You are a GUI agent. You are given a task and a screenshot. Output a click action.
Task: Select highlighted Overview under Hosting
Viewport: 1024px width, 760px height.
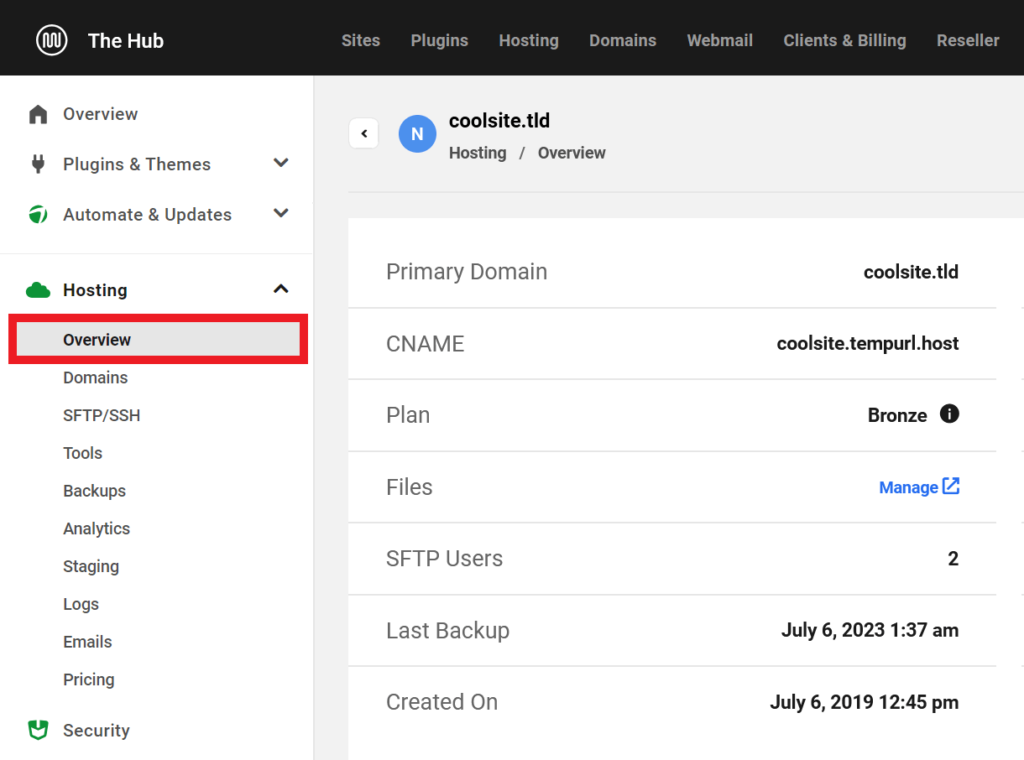[158, 340]
